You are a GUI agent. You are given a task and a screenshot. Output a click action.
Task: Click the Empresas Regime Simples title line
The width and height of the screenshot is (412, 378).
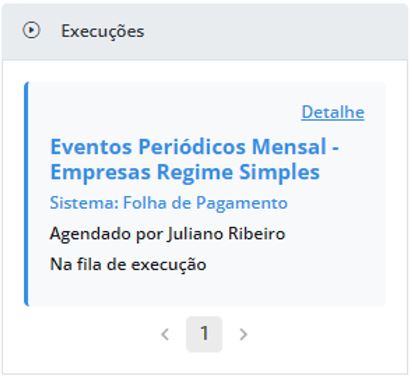[x=185, y=173]
